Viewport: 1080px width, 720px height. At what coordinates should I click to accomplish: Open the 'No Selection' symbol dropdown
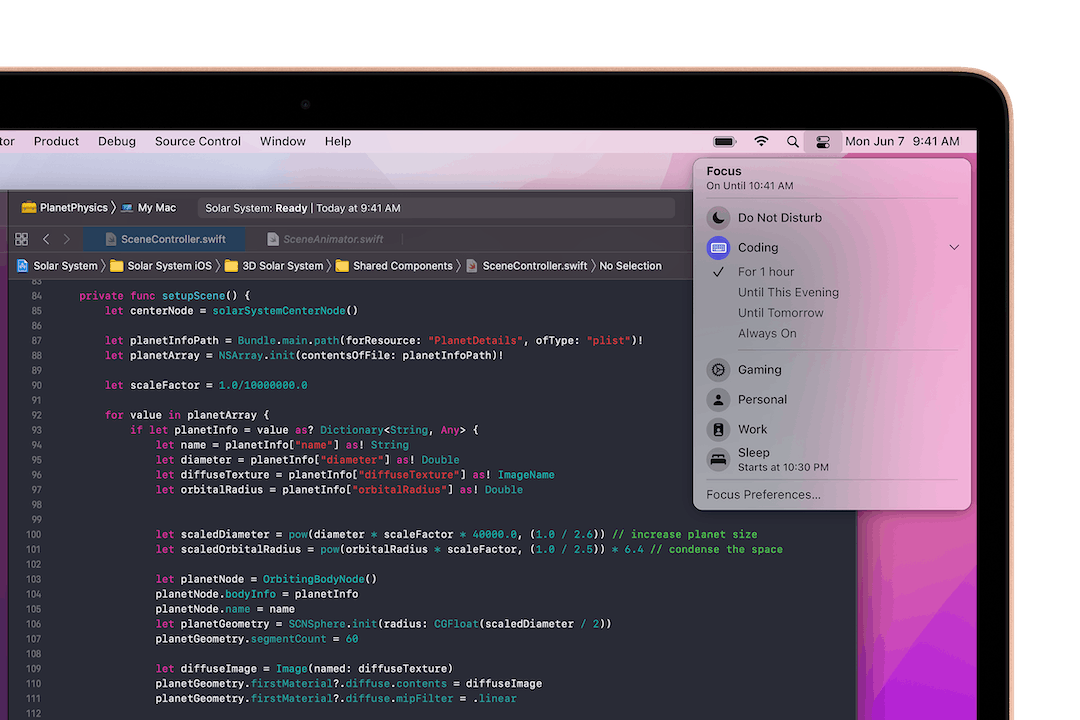(x=630, y=266)
